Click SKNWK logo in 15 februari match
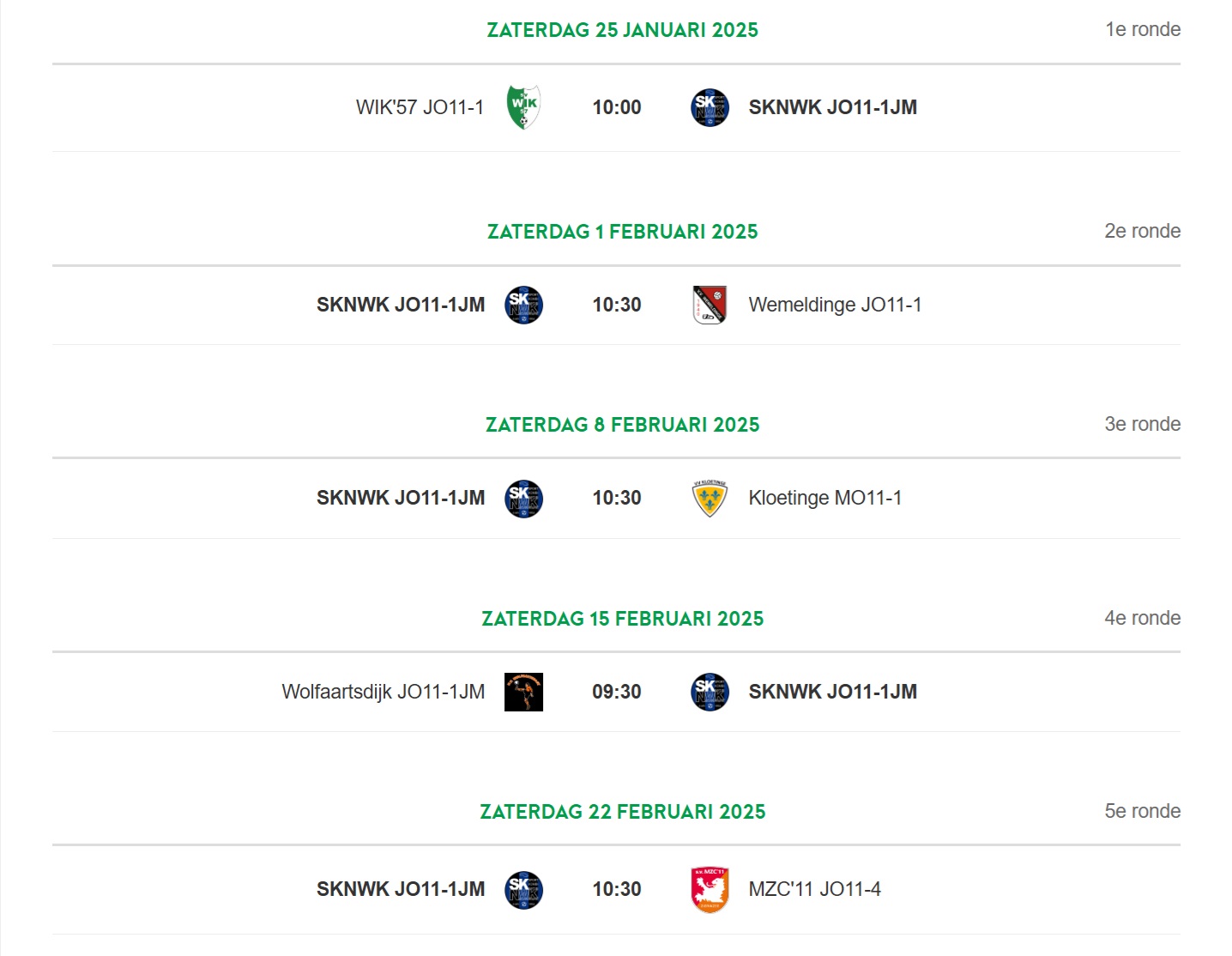 (710, 692)
